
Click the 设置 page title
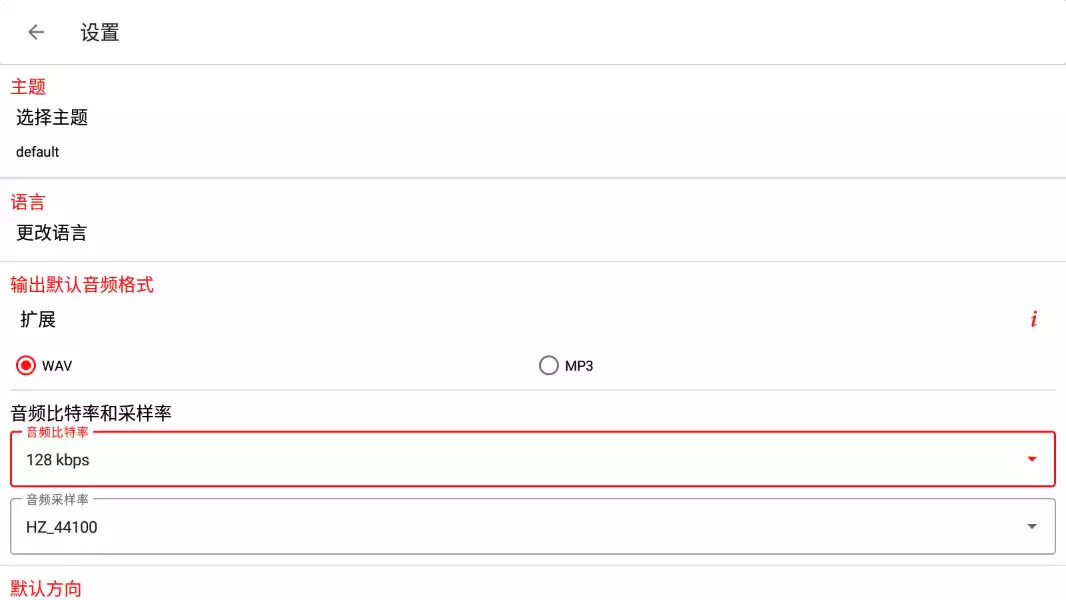click(x=100, y=32)
